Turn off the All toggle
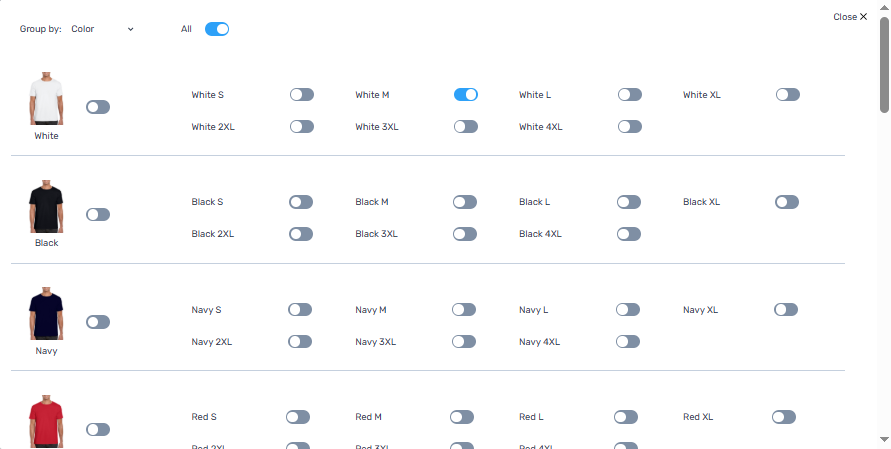The height and width of the screenshot is (449, 891). (x=217, y=29)
